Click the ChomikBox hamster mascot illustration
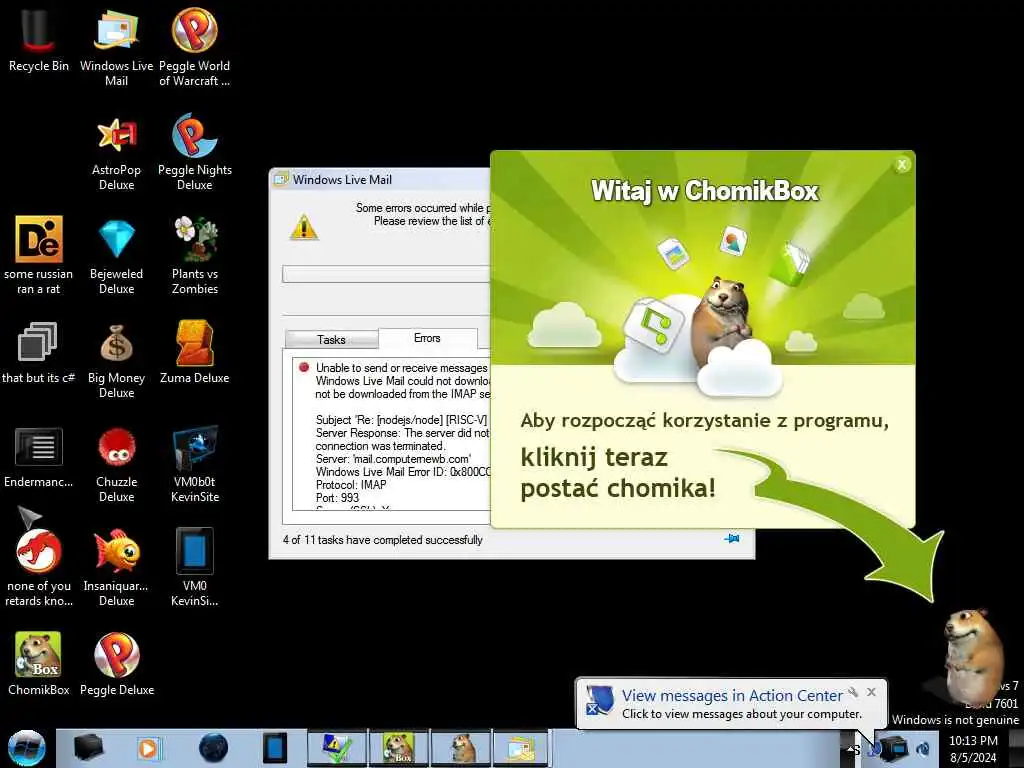This screenshot has height=768, width=1024. (722, 321)
